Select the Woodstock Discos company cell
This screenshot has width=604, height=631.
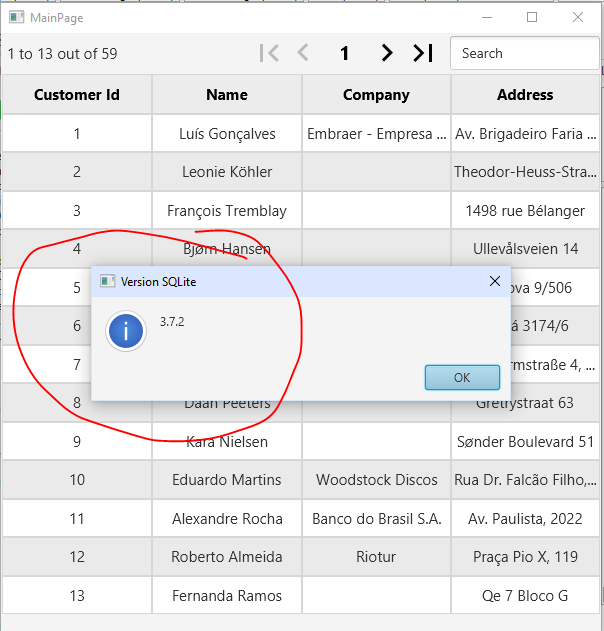pos(376,480)
